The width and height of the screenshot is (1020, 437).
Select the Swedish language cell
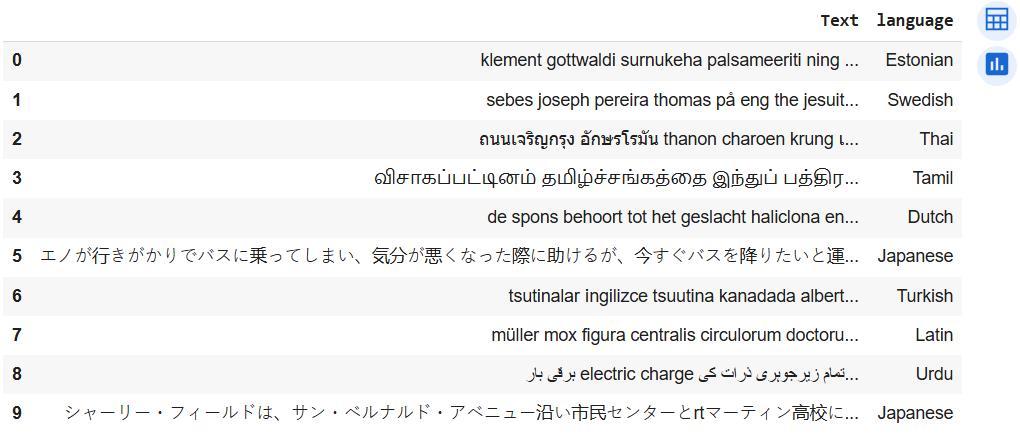point(920,100)
